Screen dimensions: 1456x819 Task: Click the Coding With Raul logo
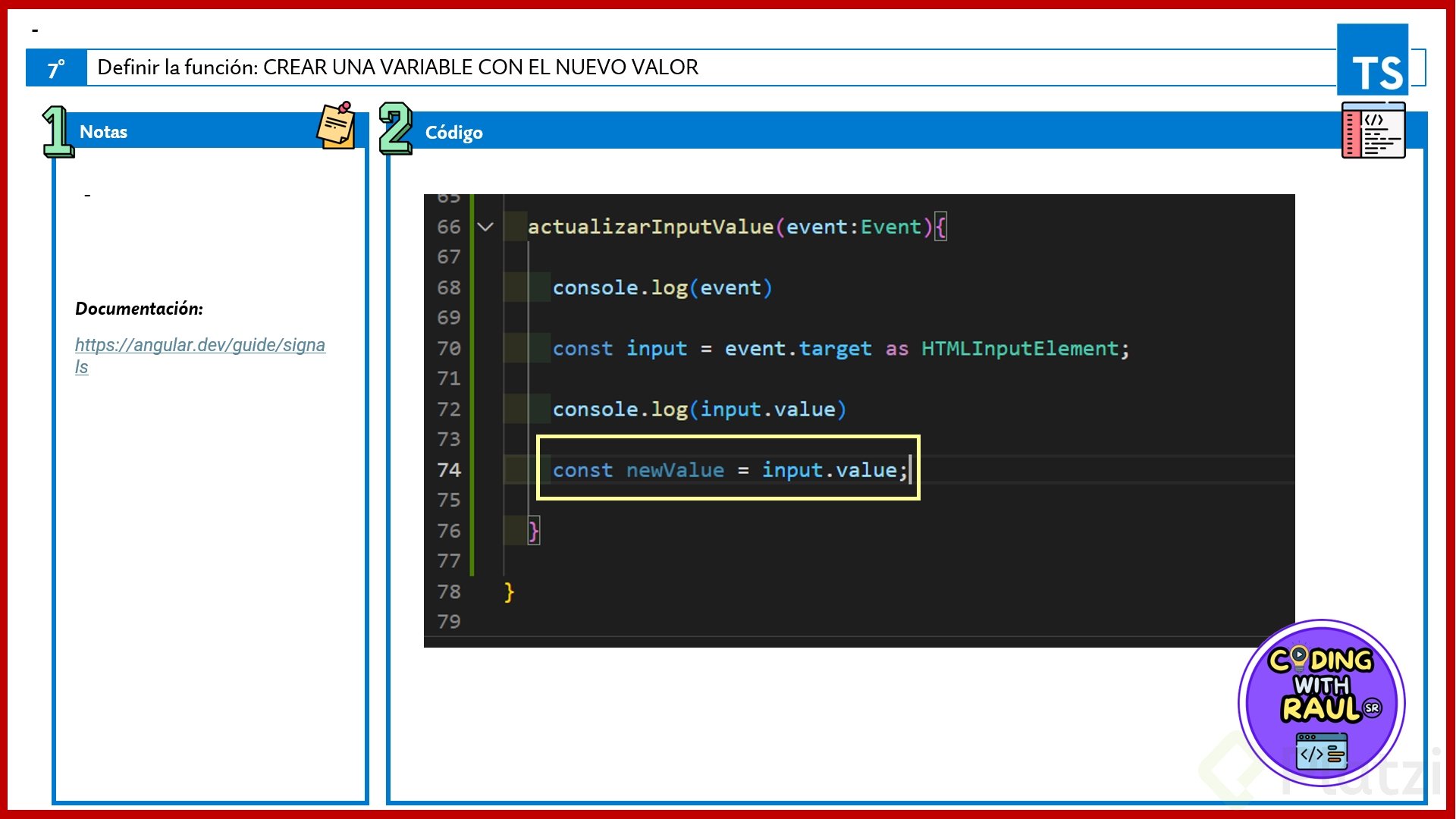click(x=1321, y=701)
